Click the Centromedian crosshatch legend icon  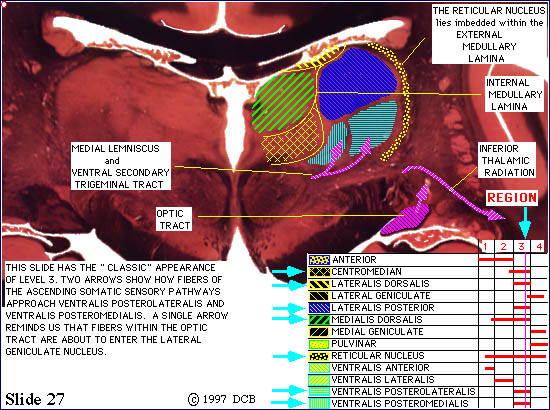pyautogui.click(x=319, y=272)
